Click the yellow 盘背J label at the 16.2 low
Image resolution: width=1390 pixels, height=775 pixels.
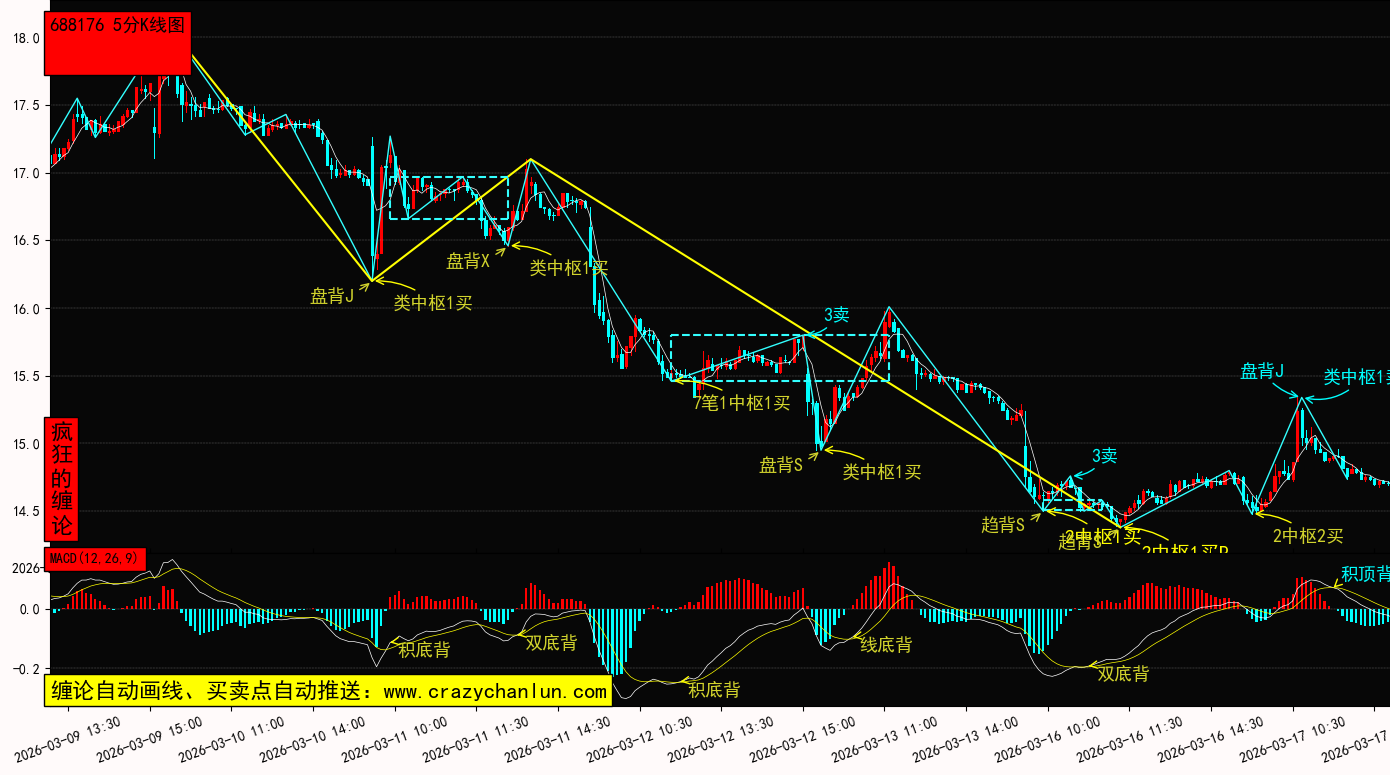(332, 296)
